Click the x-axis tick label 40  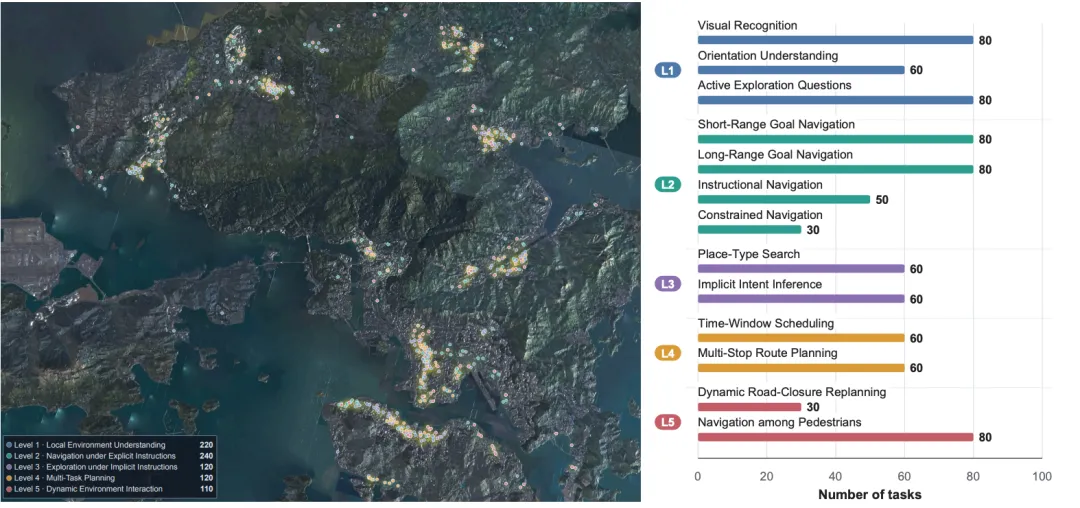835,476
